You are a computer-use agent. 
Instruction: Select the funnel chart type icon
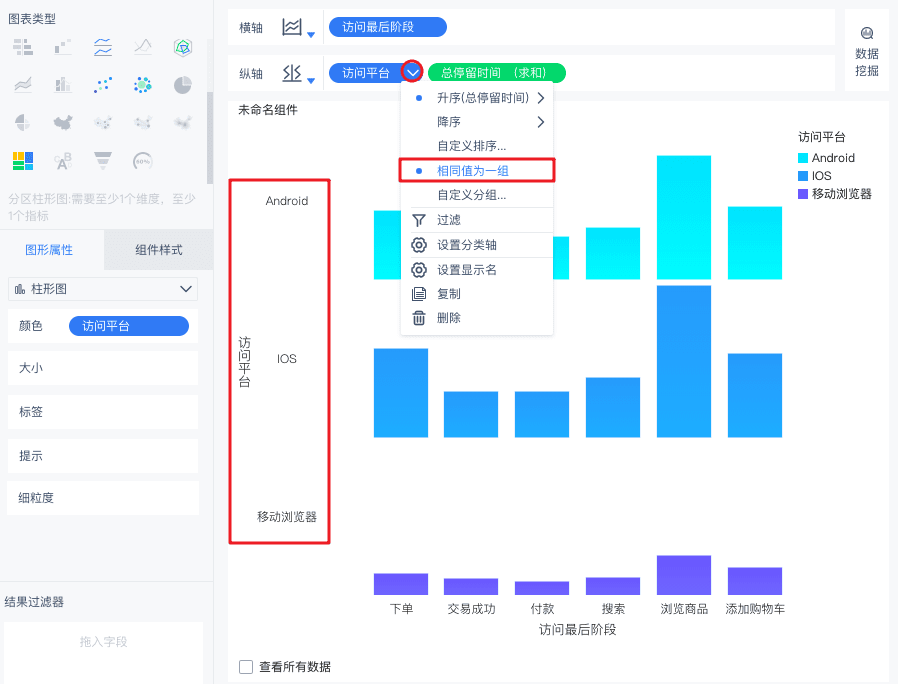tap(103, 161)
